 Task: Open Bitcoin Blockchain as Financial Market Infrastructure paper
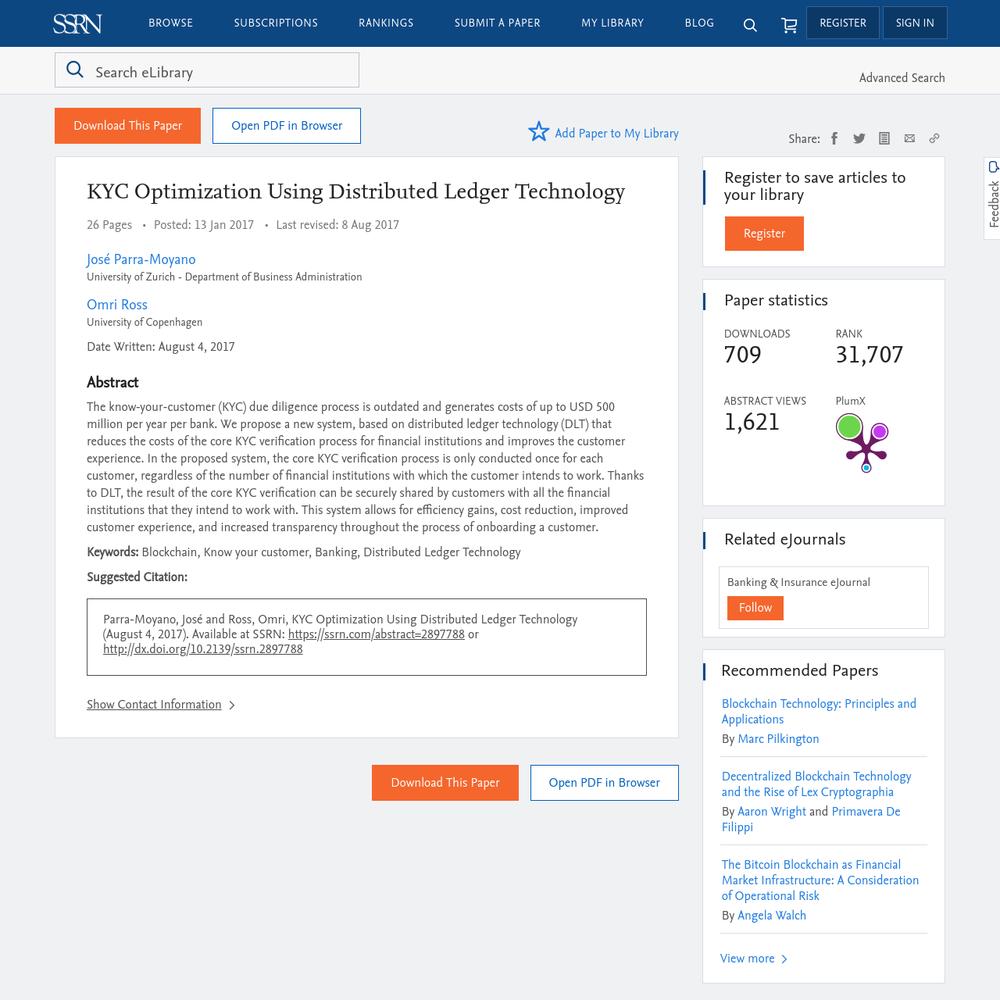(820, 880)
